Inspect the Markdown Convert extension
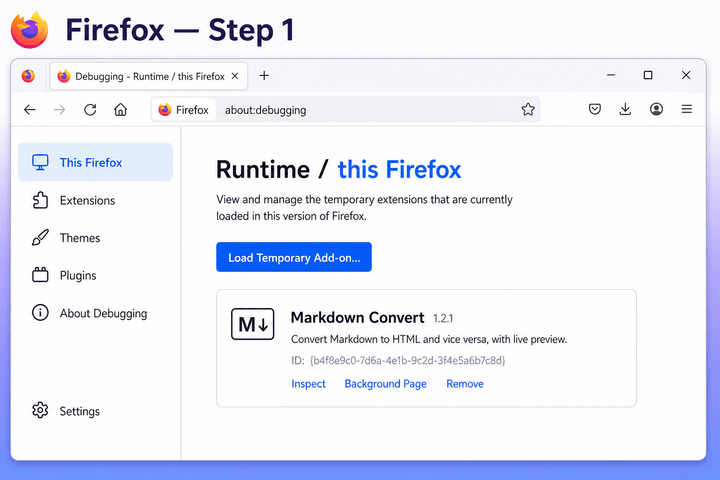Screen dimensions: 720x480 tap(308, 384)
